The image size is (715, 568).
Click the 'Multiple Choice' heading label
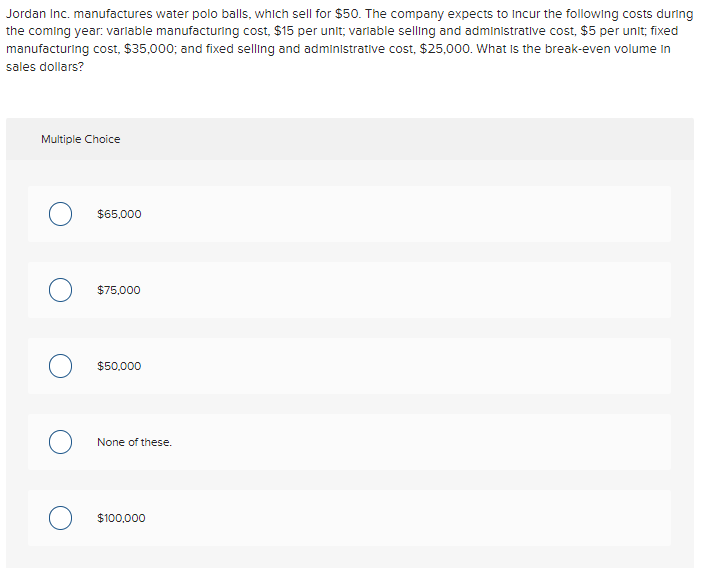point(81,139)
